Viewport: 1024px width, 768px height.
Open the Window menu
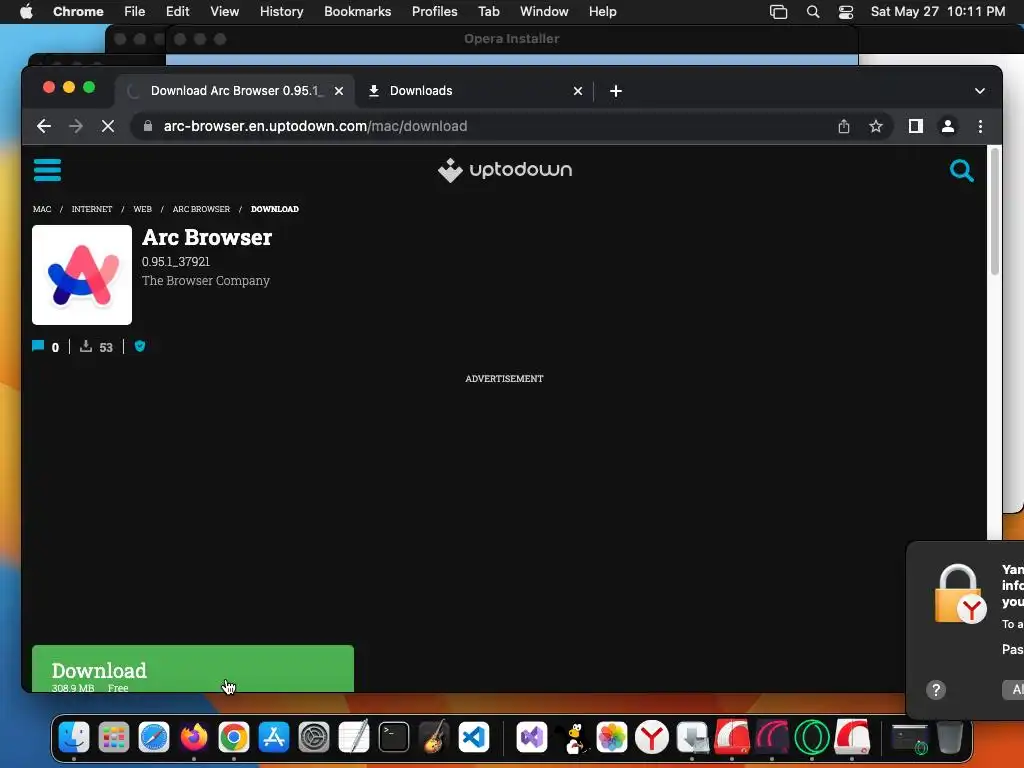[544, 11]
